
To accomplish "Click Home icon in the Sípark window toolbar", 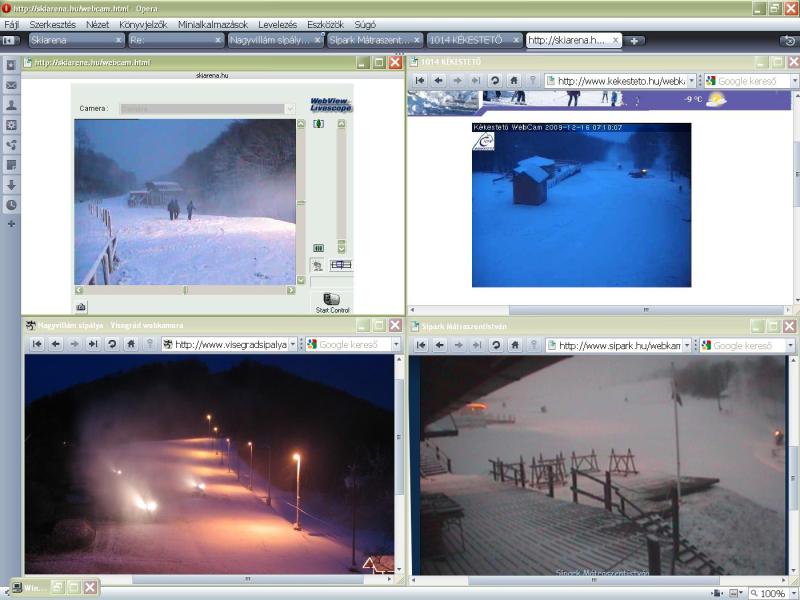I will pyautogui.click(x=514, y=345).
